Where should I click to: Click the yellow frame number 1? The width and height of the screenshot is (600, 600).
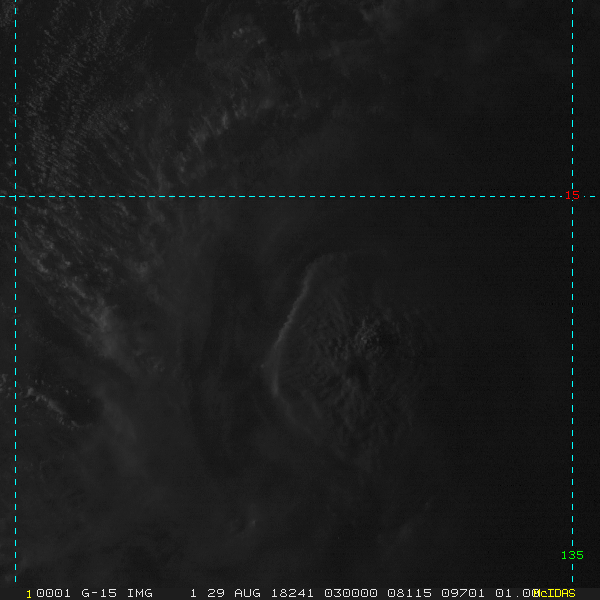click(29, 594)
